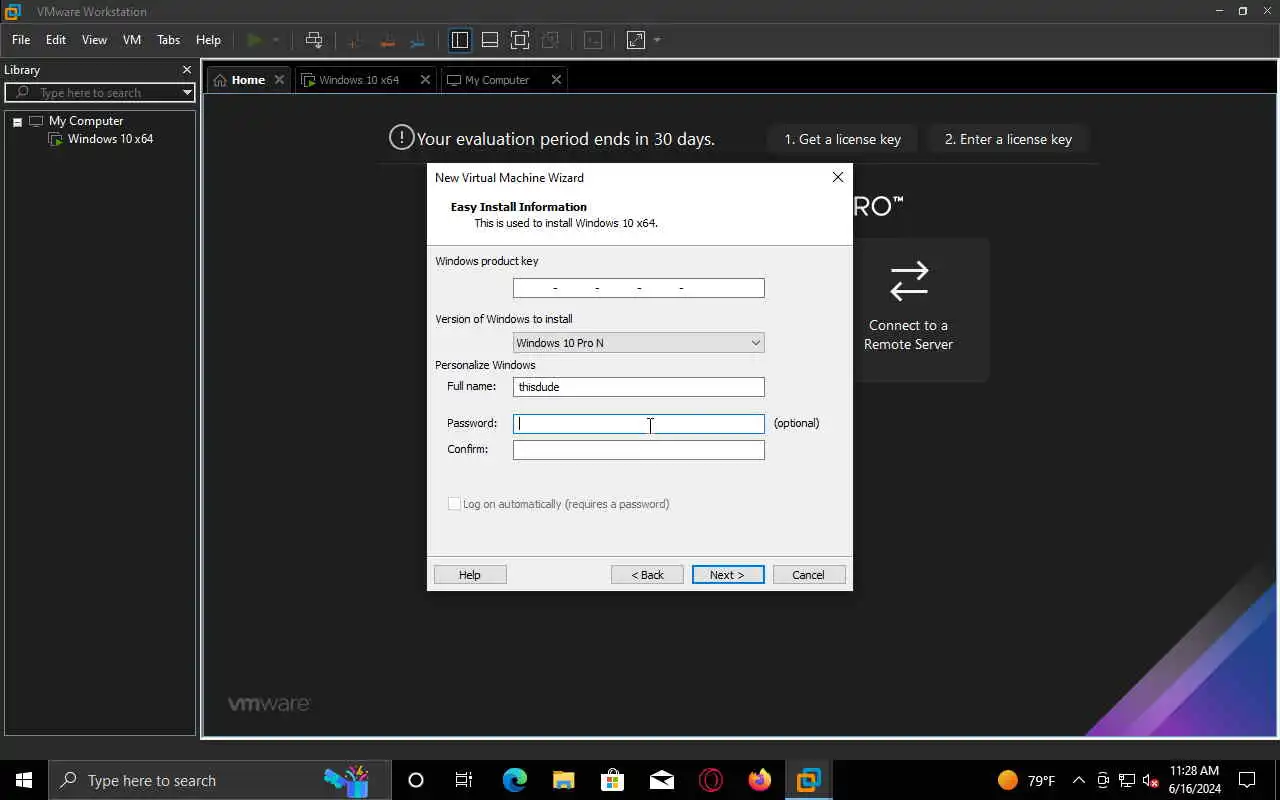Close the Windows 10 x64 tab

click(425, 80)
